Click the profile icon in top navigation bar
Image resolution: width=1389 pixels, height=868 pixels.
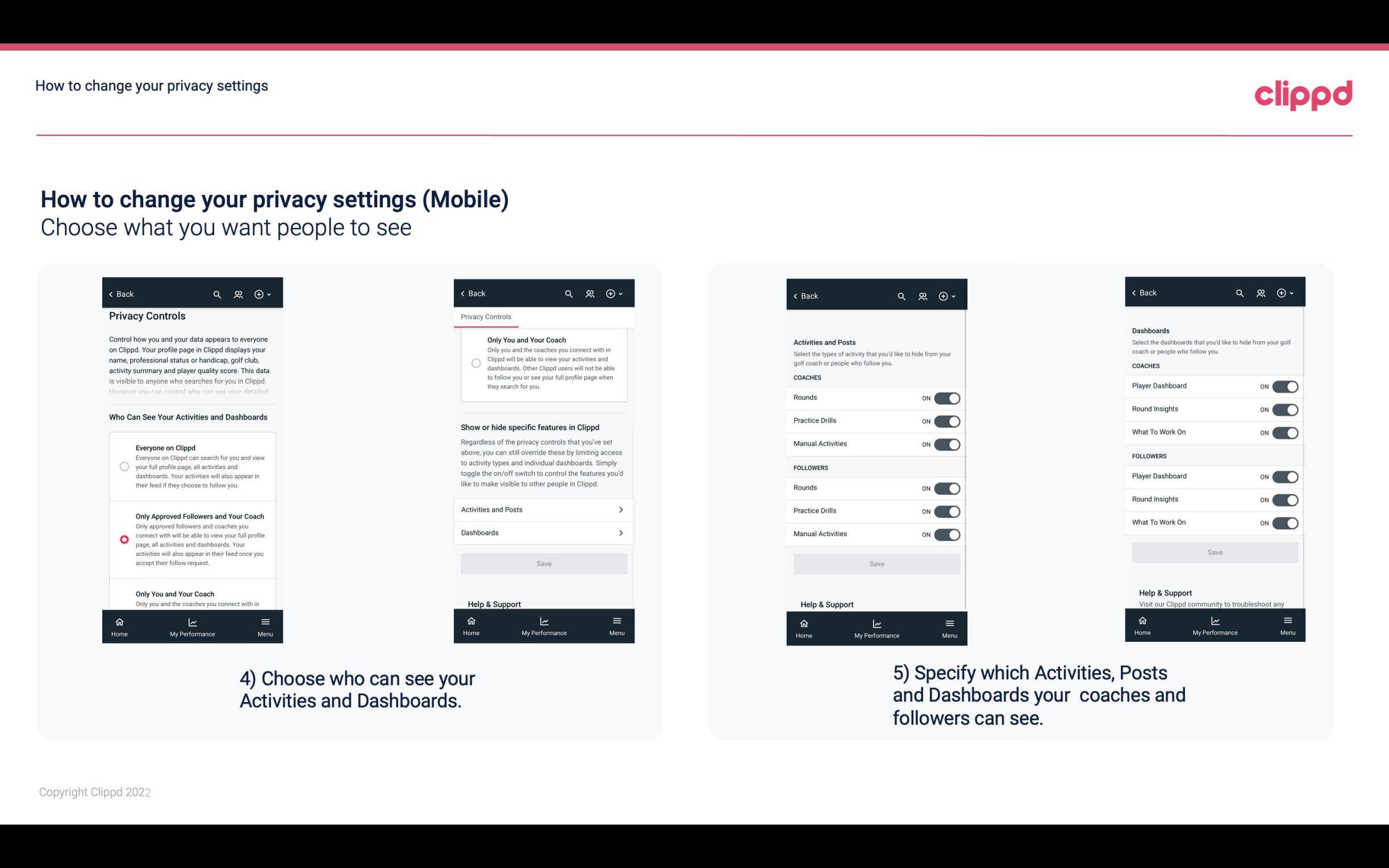point(239,294)
